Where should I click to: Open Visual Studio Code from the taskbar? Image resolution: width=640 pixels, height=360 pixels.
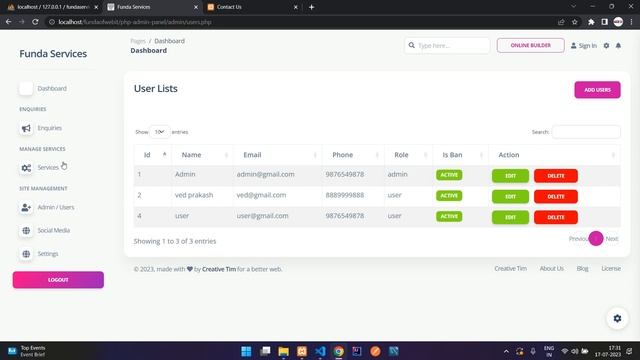click(x=320, y=351)
